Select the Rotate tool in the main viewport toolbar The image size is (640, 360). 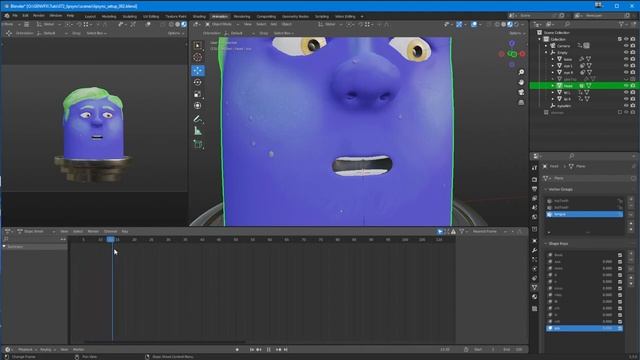click(198, 82)
